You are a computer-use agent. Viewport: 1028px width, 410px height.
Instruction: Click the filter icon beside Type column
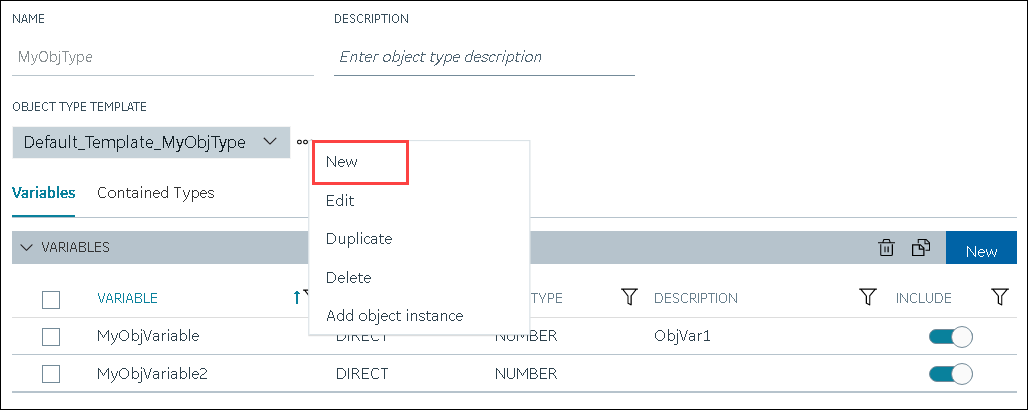click(629, 297)
